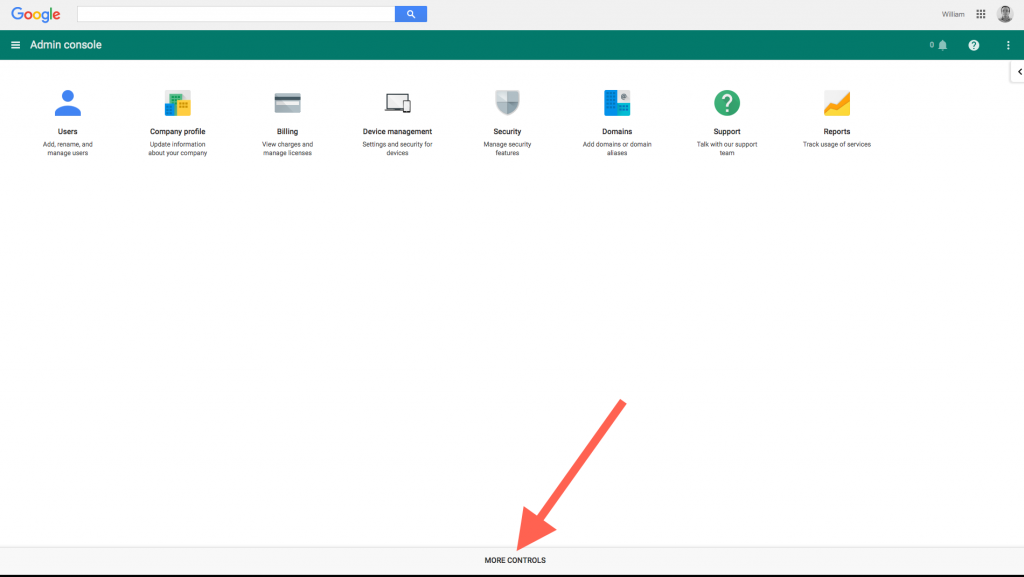Screen dimensions: 1024x577
Task: Click the notifications bell icon
Action: (x=942, y=45)
